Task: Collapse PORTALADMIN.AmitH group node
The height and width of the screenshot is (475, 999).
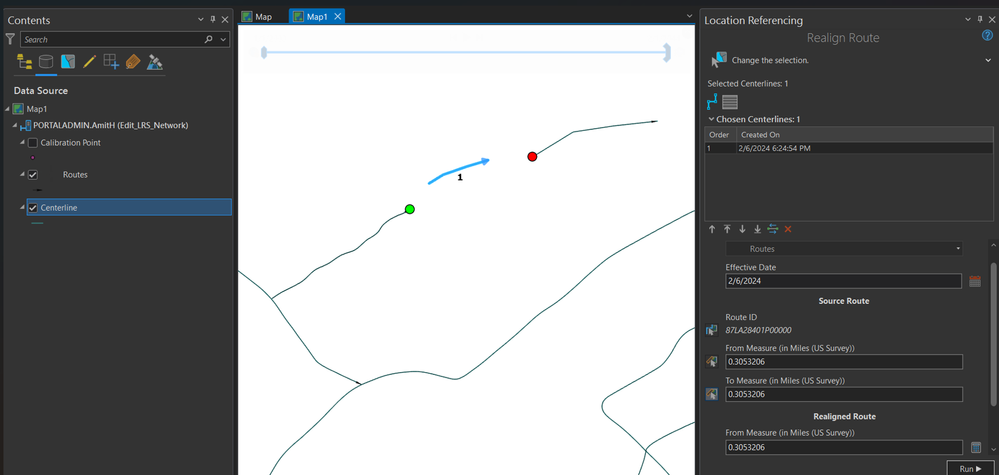Action: 15,125
